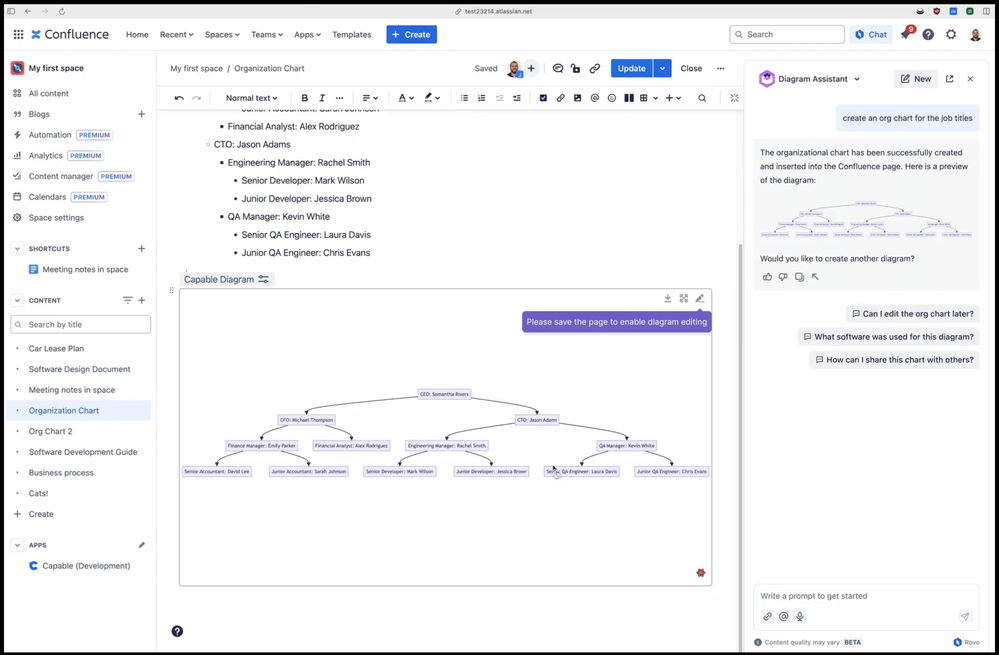Image resolution: width=999 pixels, height=655 pixels.
Task: Open table options dropdown arrow
Action: click(655, 98)
